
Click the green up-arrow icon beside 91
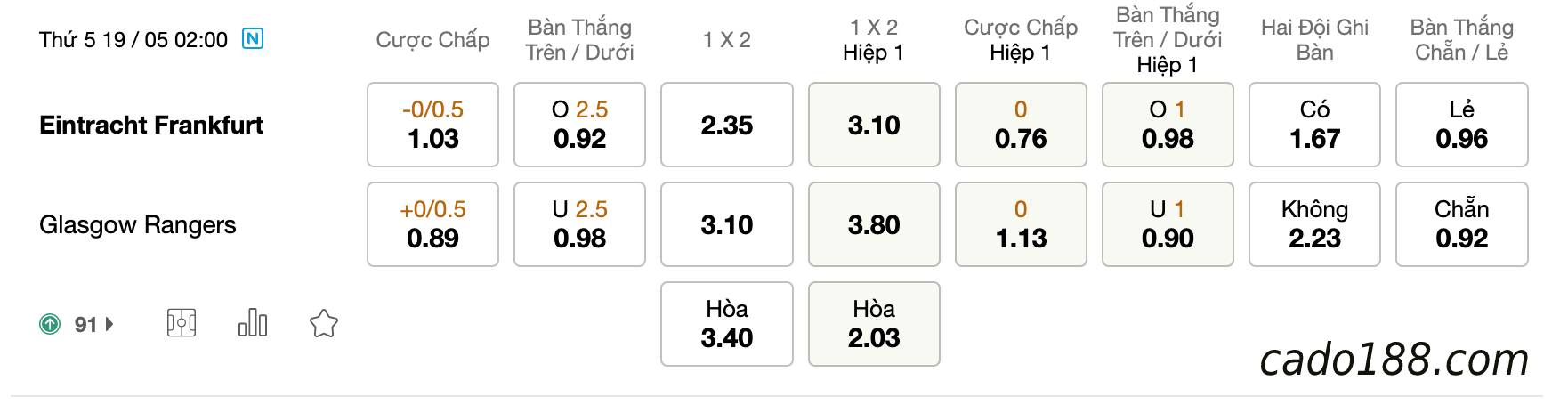pyautogui.click(x=50, y=324)
